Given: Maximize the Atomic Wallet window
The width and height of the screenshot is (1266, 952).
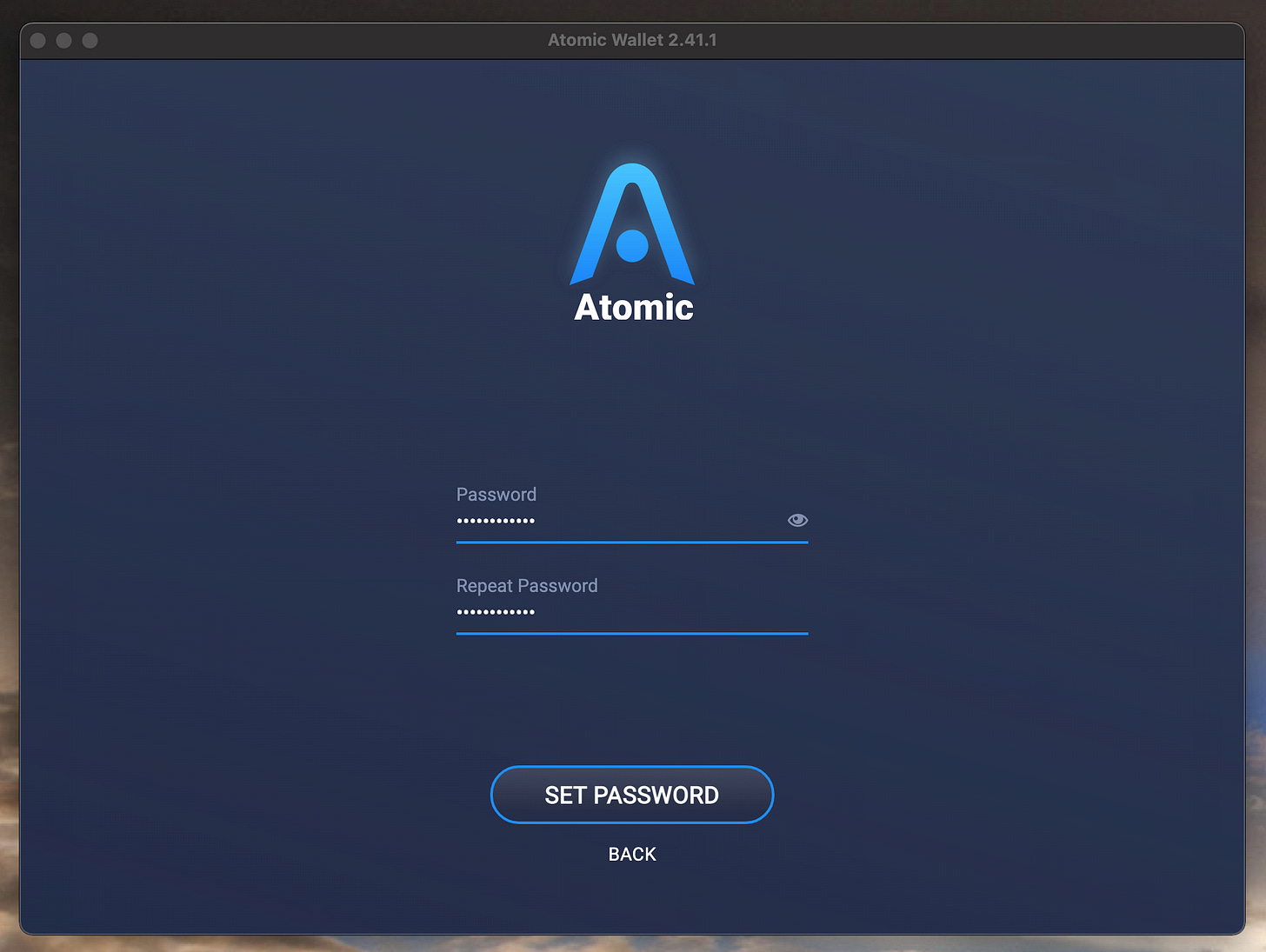Looking at the screenshot, I should [x=90, y=40].
